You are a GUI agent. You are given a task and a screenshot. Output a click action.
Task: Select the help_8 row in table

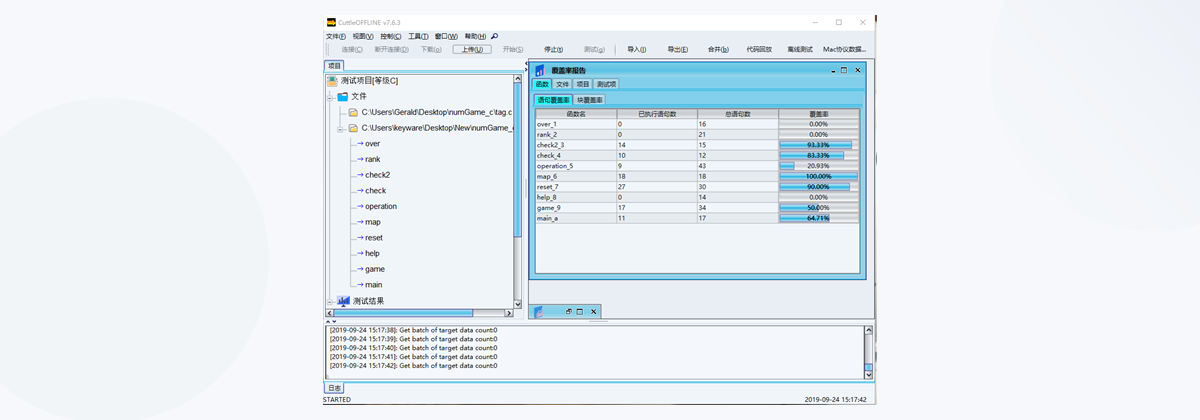click(x=697, y=197)
